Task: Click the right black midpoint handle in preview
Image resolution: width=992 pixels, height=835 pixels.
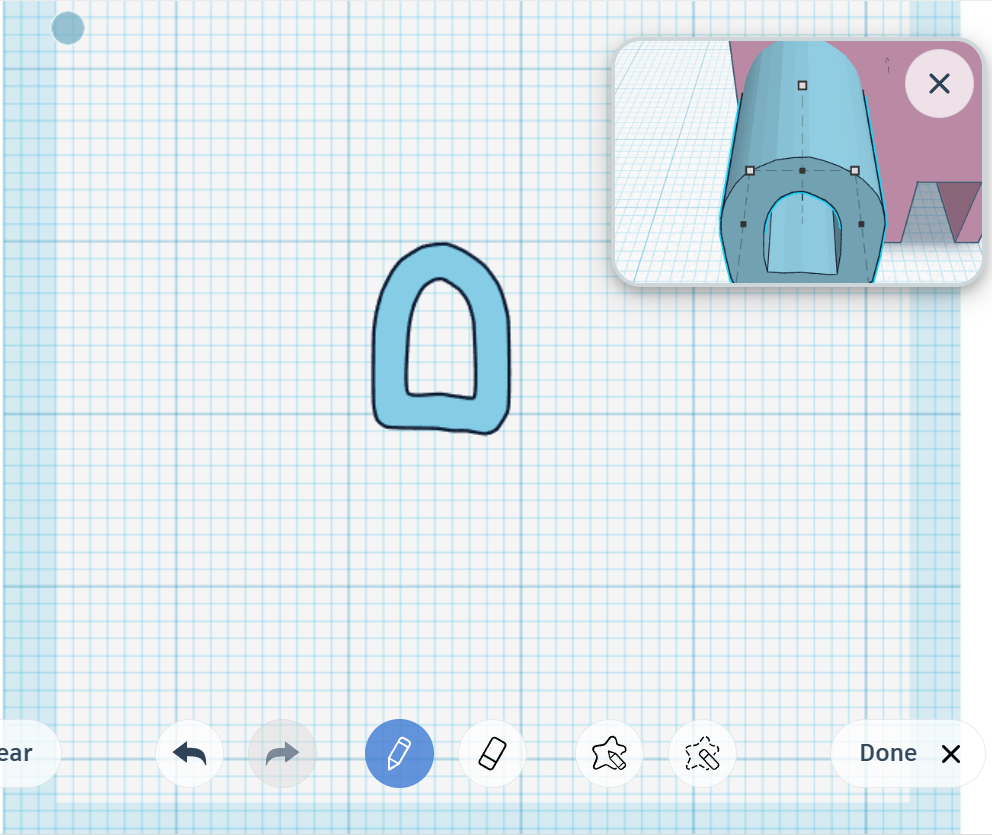Action: click(861, 224)
